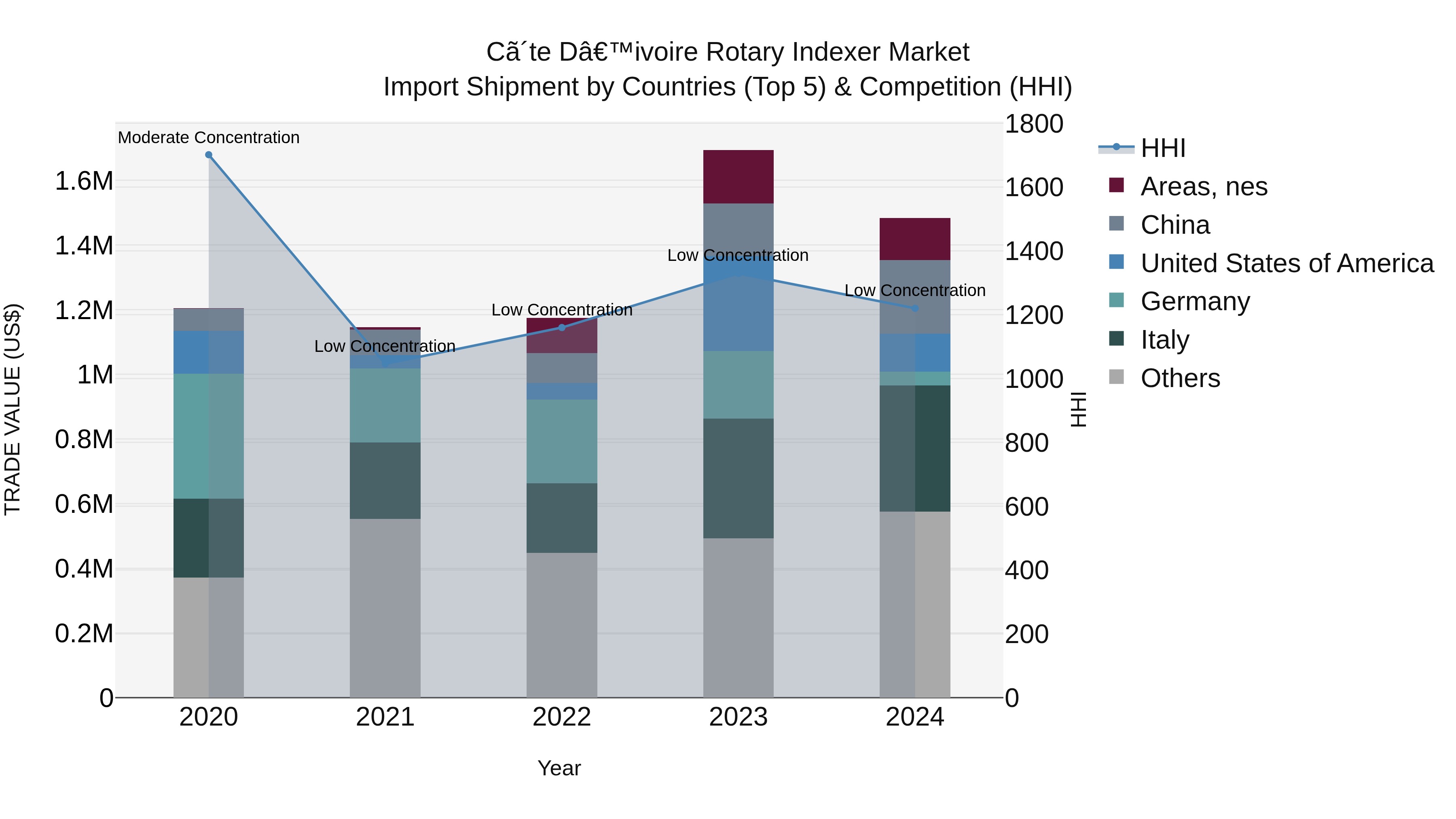Click the 2021 Others bar segment
Viewport: 1456px width, 819px height.
click(x=385, y=608)
